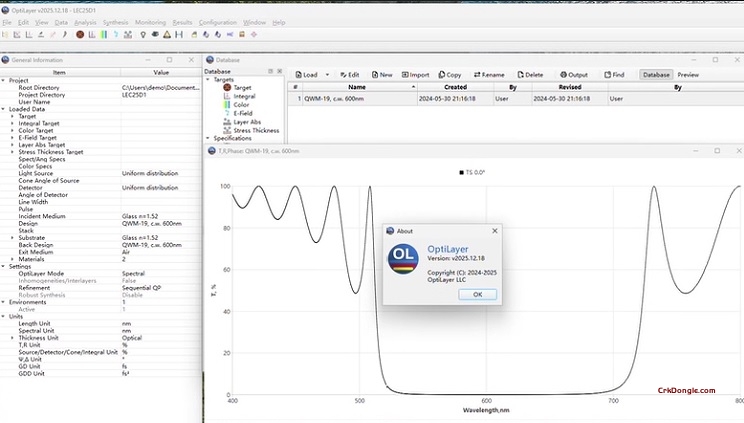Open the Synthesis menu
Viewport: 744px width, 423px height.
(115, 22)
